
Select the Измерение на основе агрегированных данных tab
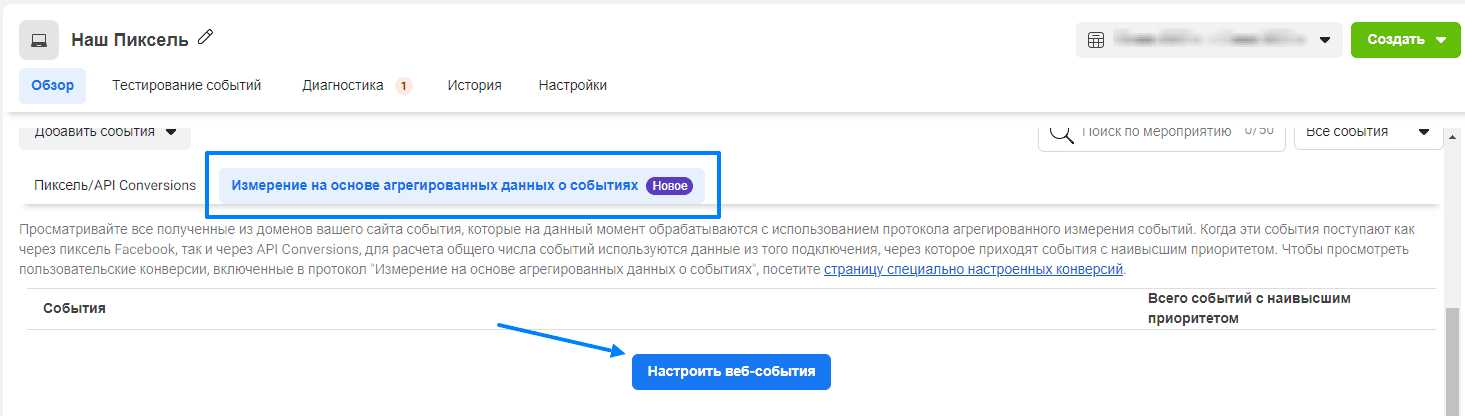[x=434, y=186]
